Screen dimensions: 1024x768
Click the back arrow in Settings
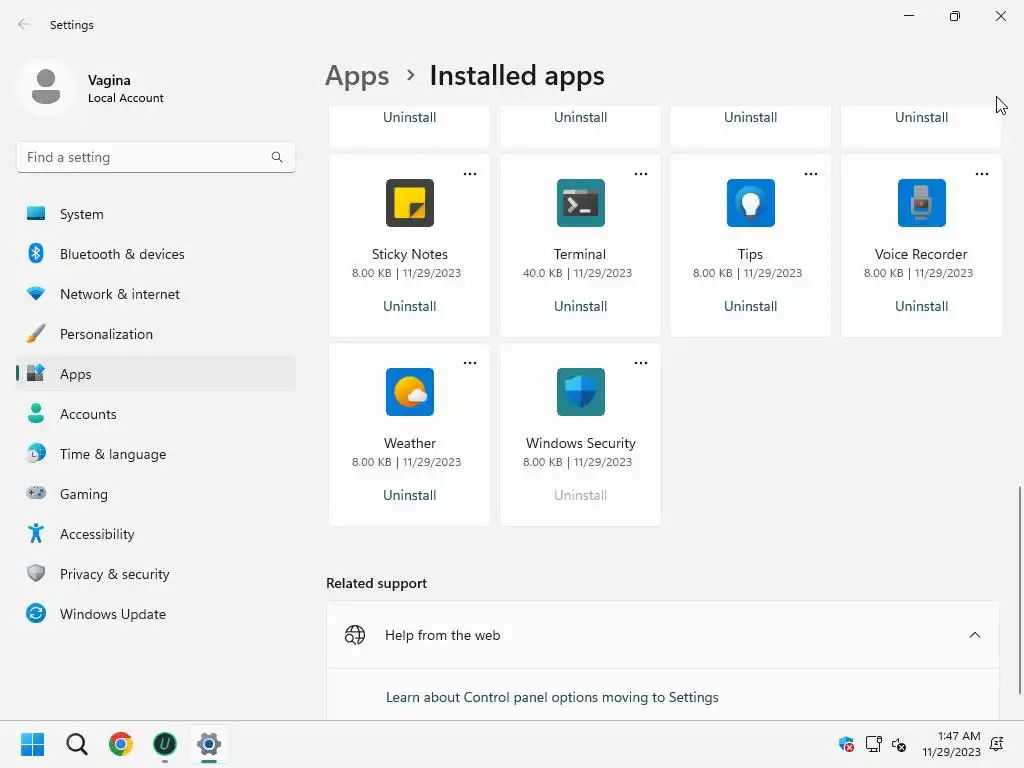24,24
